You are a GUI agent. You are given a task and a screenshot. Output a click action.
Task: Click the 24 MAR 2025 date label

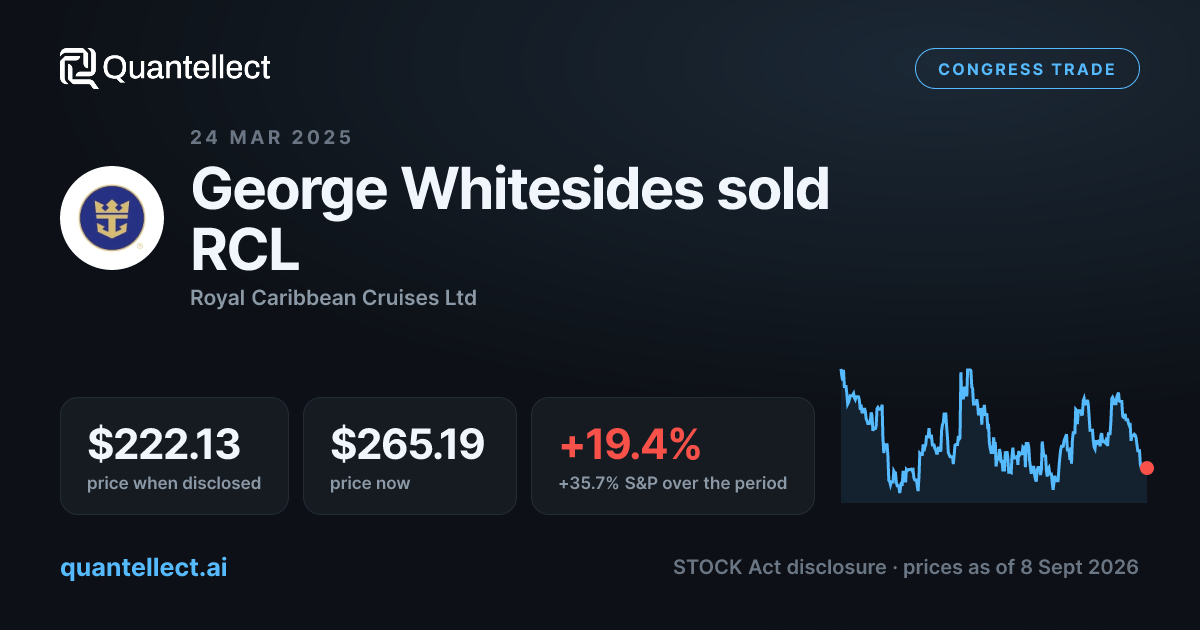[271, 138]
